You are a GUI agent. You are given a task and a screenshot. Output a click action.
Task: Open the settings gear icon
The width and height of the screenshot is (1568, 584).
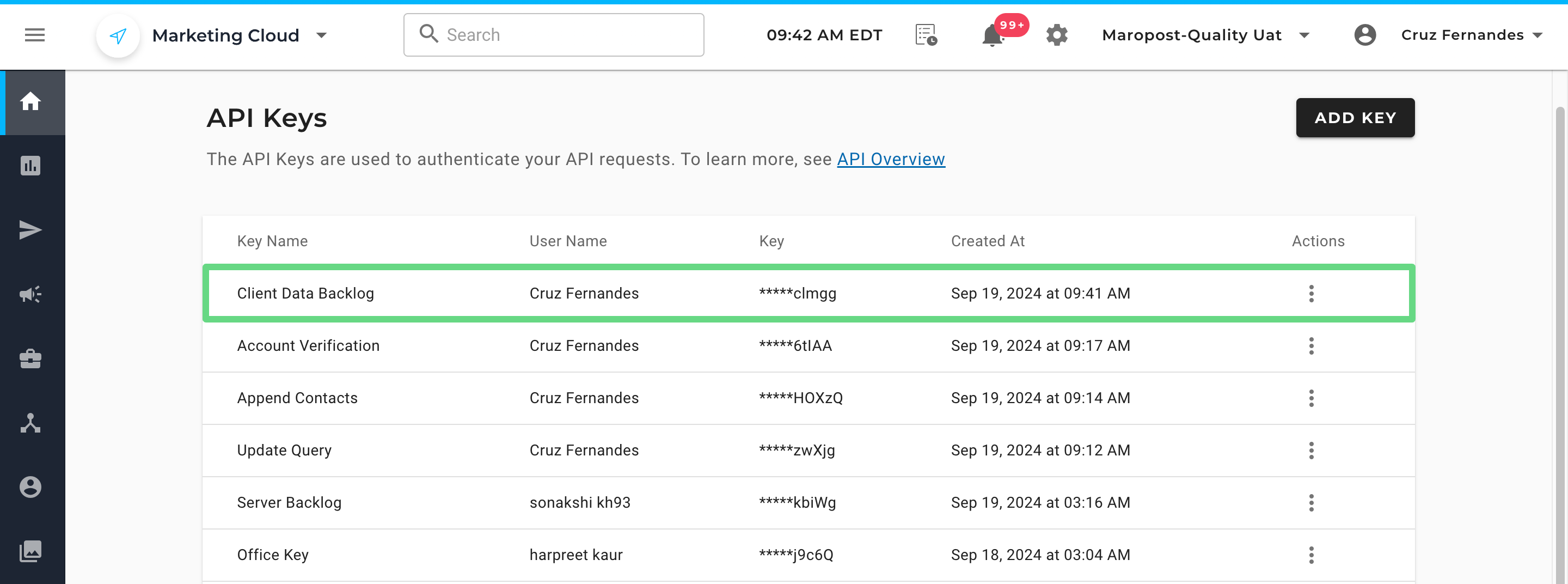tap(1057, 35)
